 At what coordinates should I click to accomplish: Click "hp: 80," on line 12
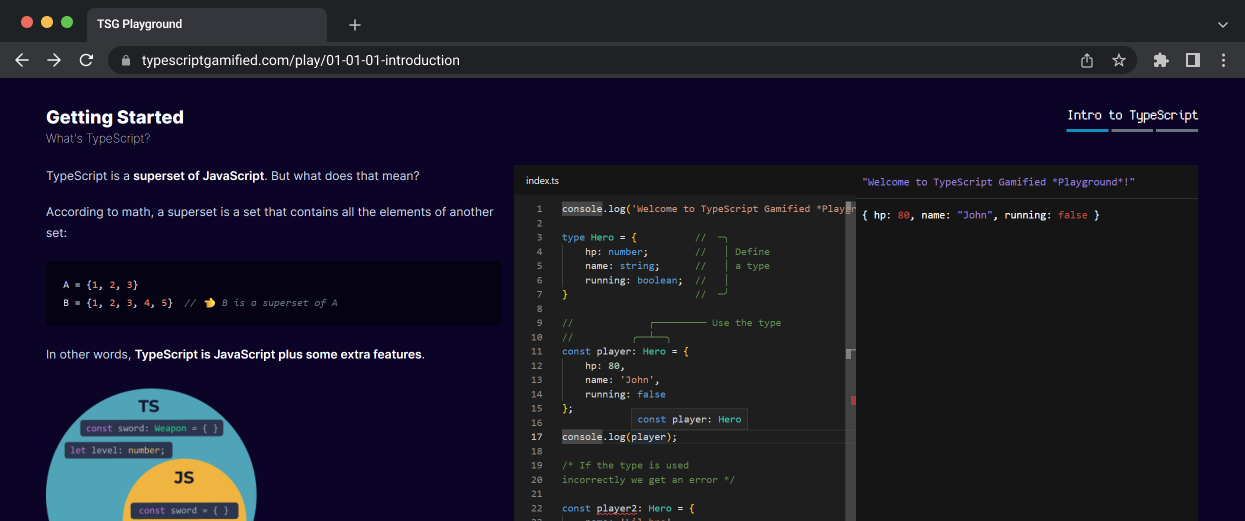[x=604, y=366]
